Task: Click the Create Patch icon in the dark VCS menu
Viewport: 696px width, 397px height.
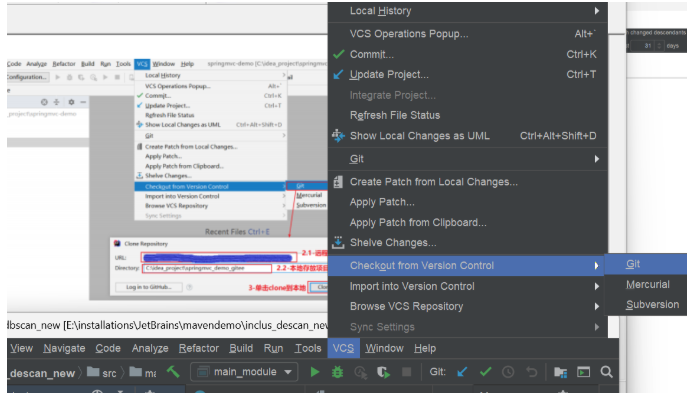Action: point(338,182)
